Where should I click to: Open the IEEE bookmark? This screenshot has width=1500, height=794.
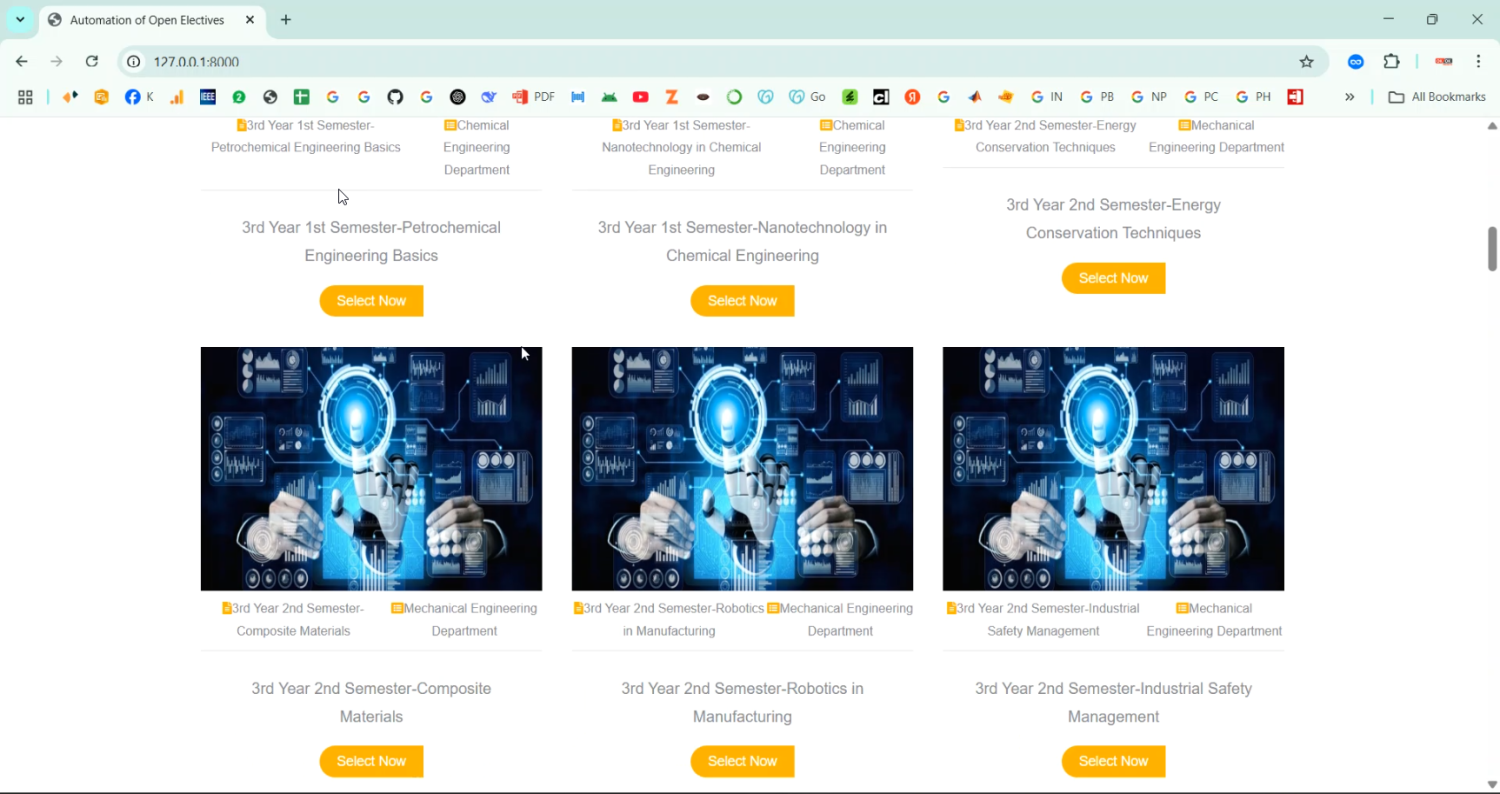coord(208,97)
